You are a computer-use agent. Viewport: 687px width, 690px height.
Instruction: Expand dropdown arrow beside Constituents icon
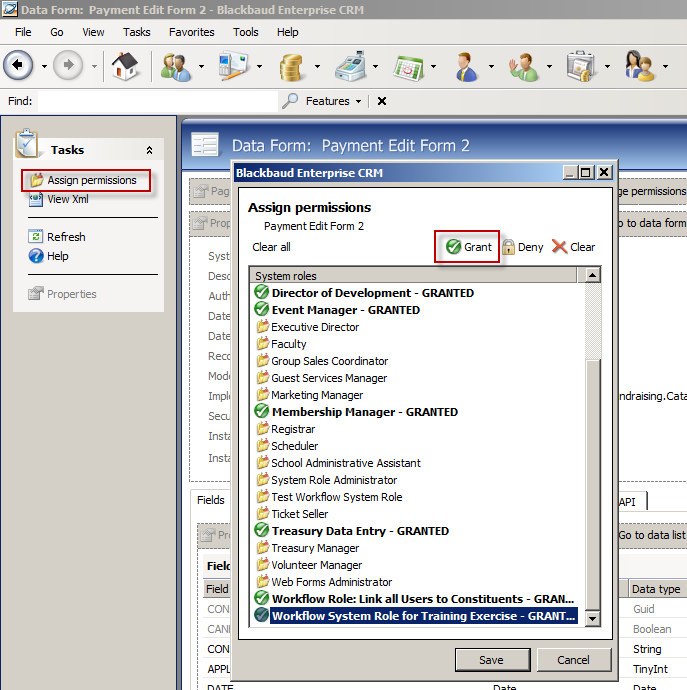202,68
